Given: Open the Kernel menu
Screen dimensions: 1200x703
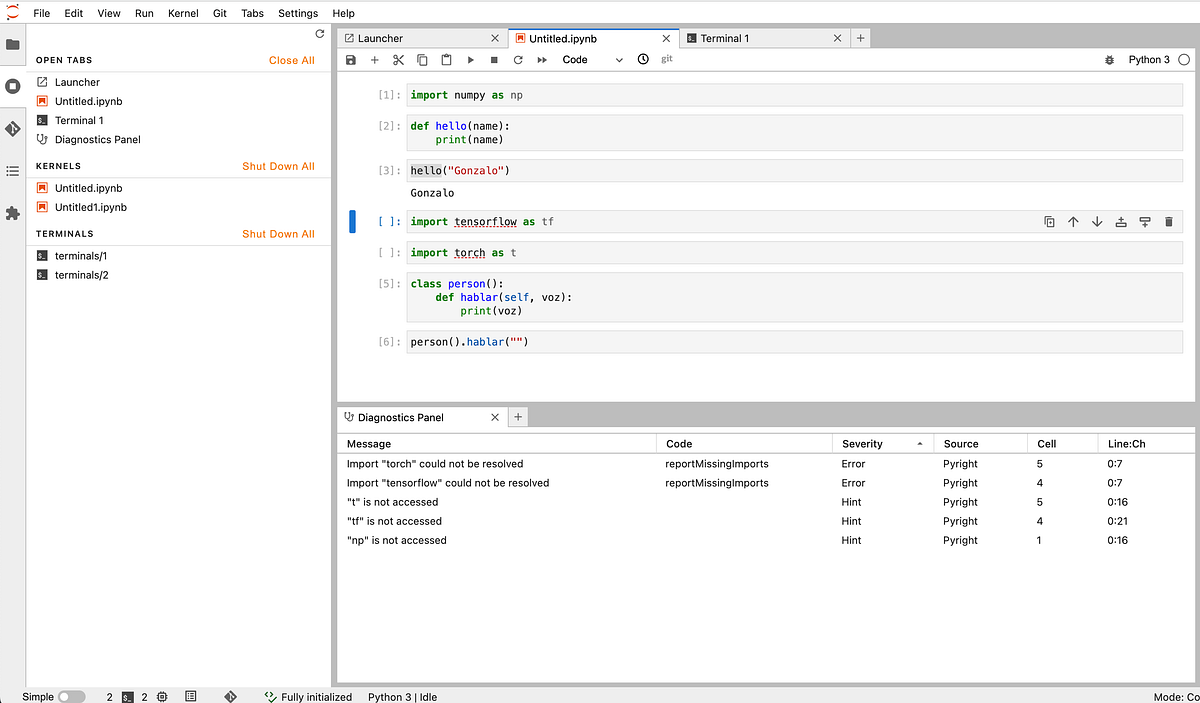Looking at the screenshot, I should click(x=183, y=13).
